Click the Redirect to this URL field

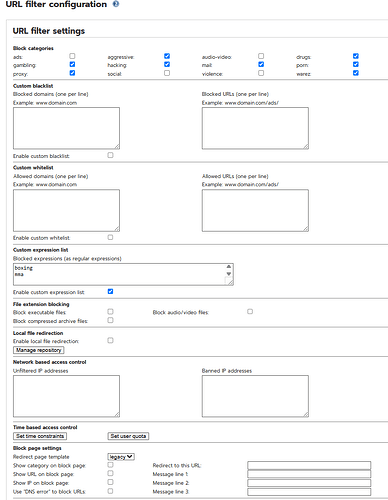pyautogui.click(x=309, y=465)
